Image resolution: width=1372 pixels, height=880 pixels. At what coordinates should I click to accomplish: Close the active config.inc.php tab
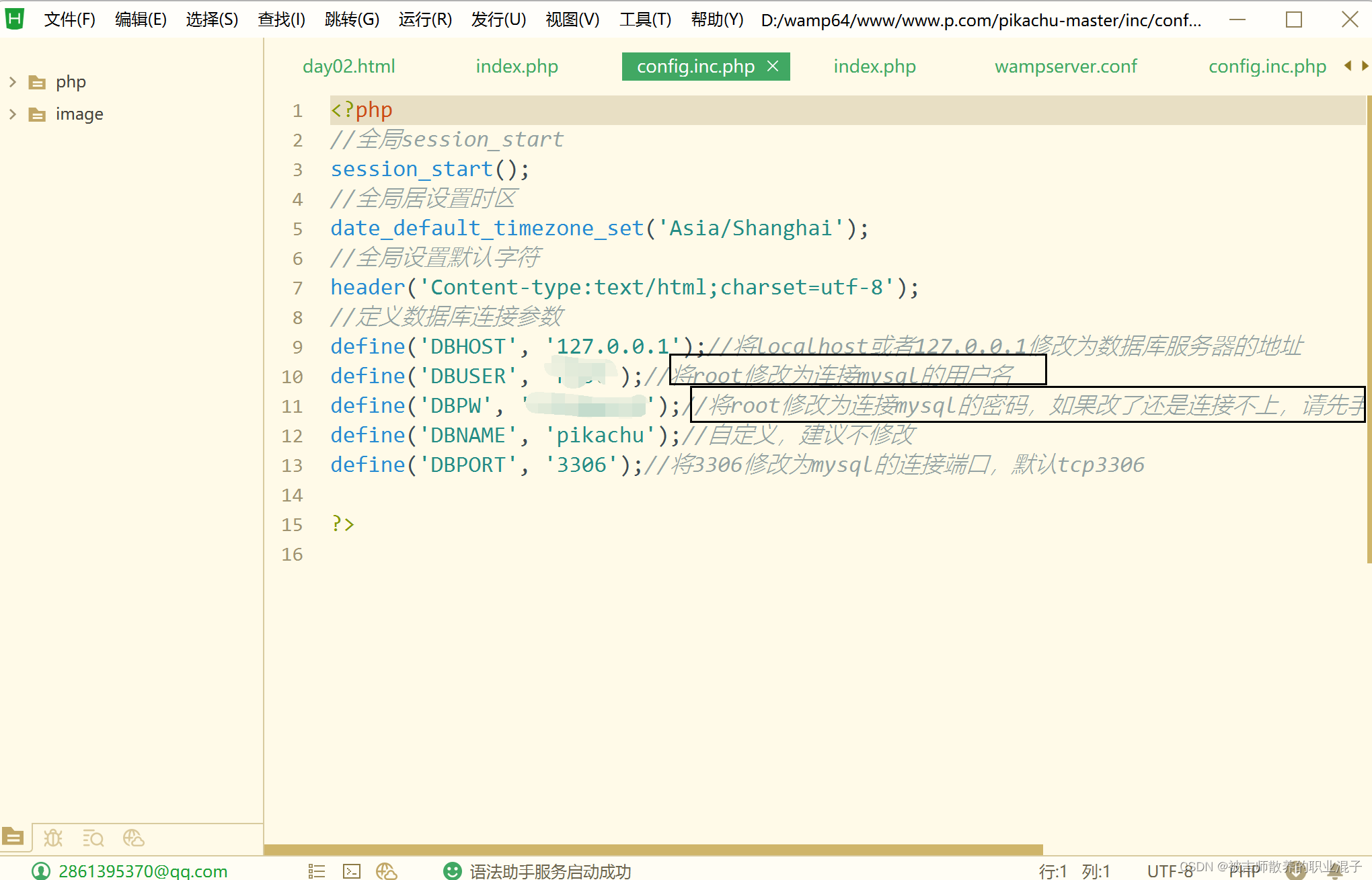coord(773,66)
